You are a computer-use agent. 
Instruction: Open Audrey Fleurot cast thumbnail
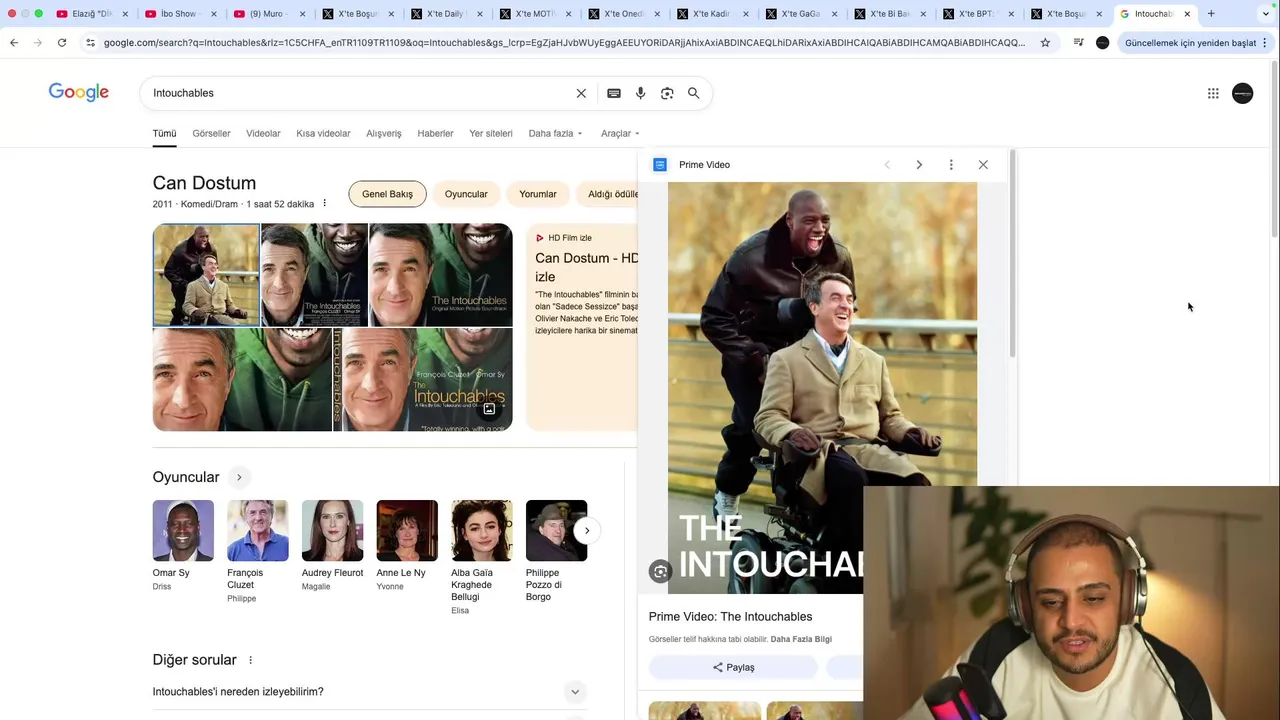pos(333,531)
